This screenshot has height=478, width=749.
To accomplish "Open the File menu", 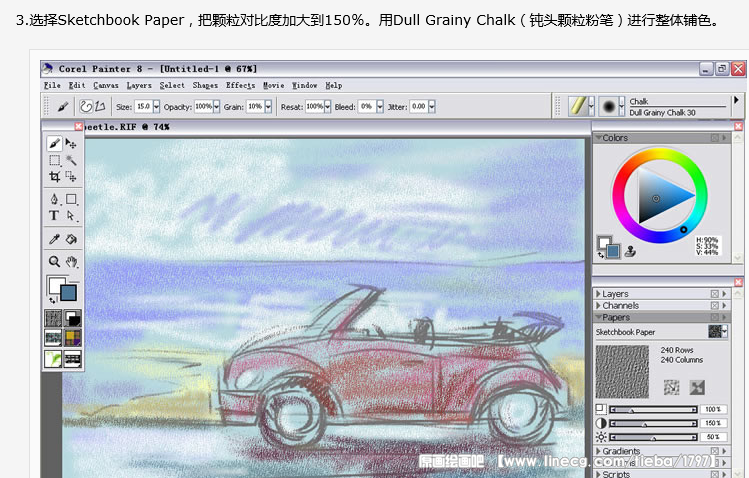I will tap(52, 85).
